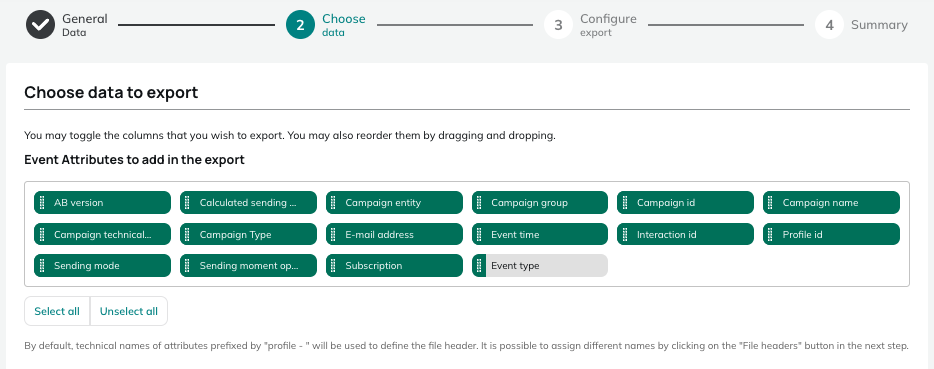Screen dimensions: 934x369
Task: Click the Select all button
Action: tap(57, 311)
